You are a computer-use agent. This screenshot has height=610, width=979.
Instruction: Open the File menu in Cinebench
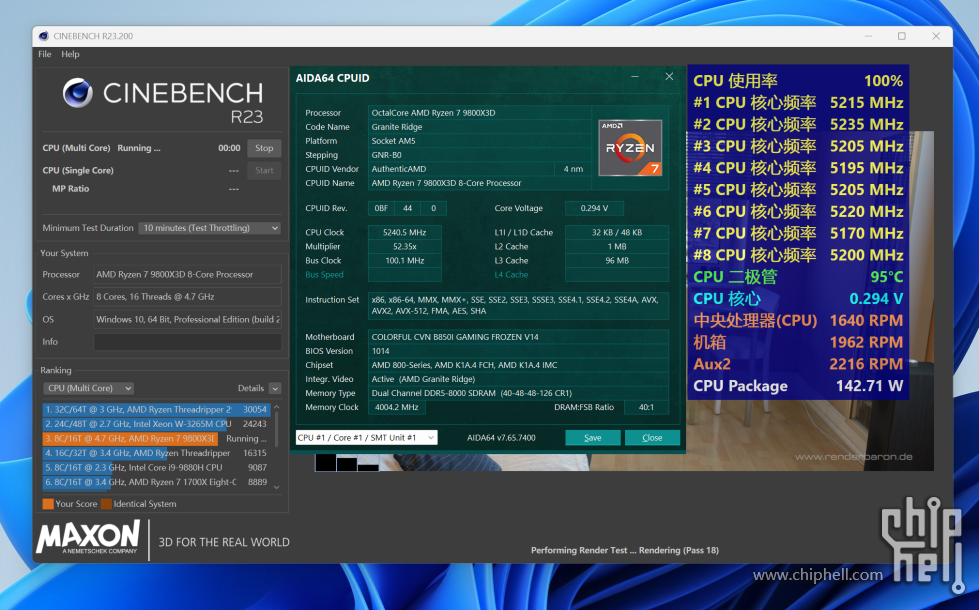point(44,54)
